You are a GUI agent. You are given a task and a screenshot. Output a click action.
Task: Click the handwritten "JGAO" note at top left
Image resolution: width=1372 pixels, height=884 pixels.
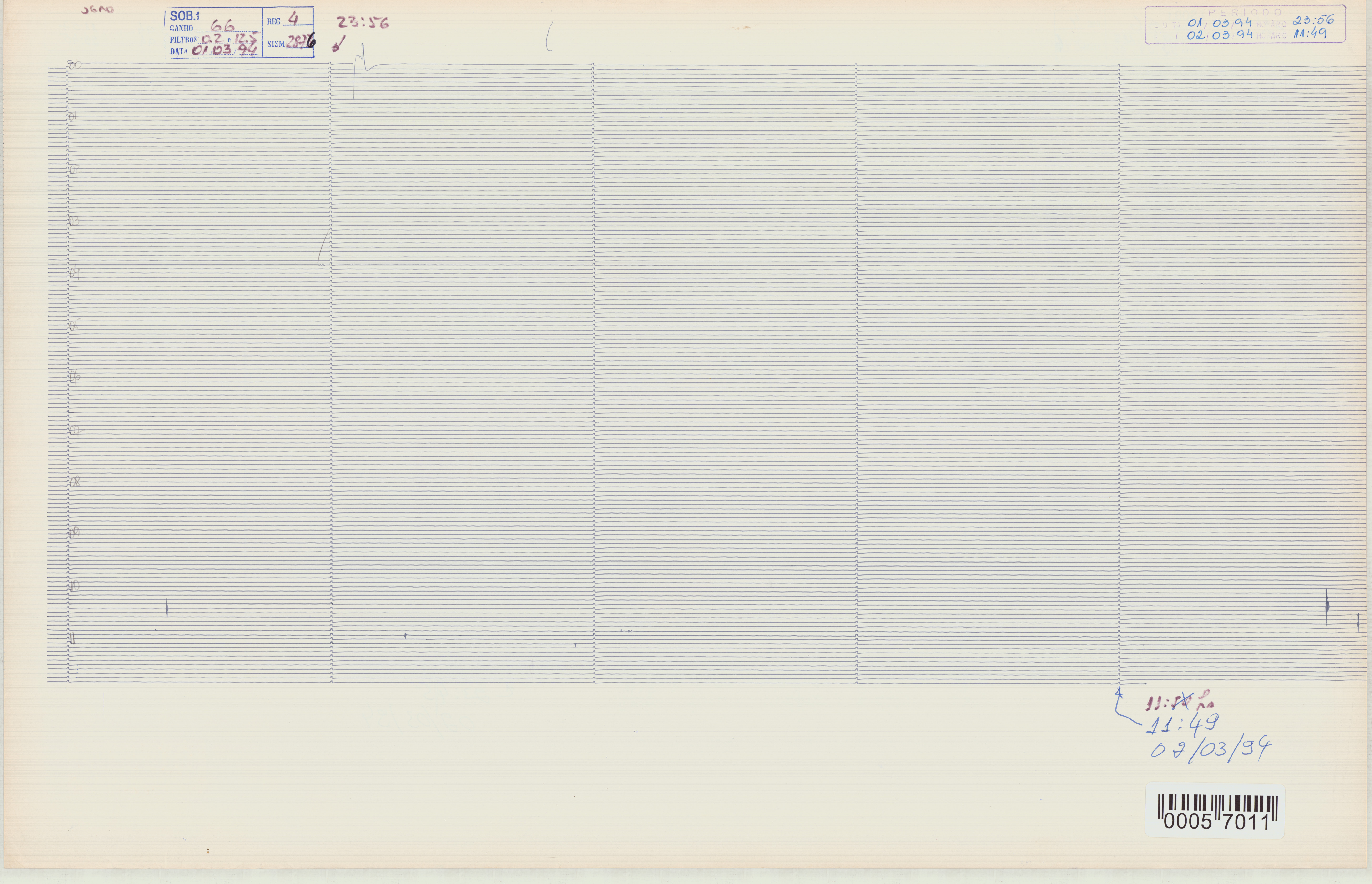98,10
